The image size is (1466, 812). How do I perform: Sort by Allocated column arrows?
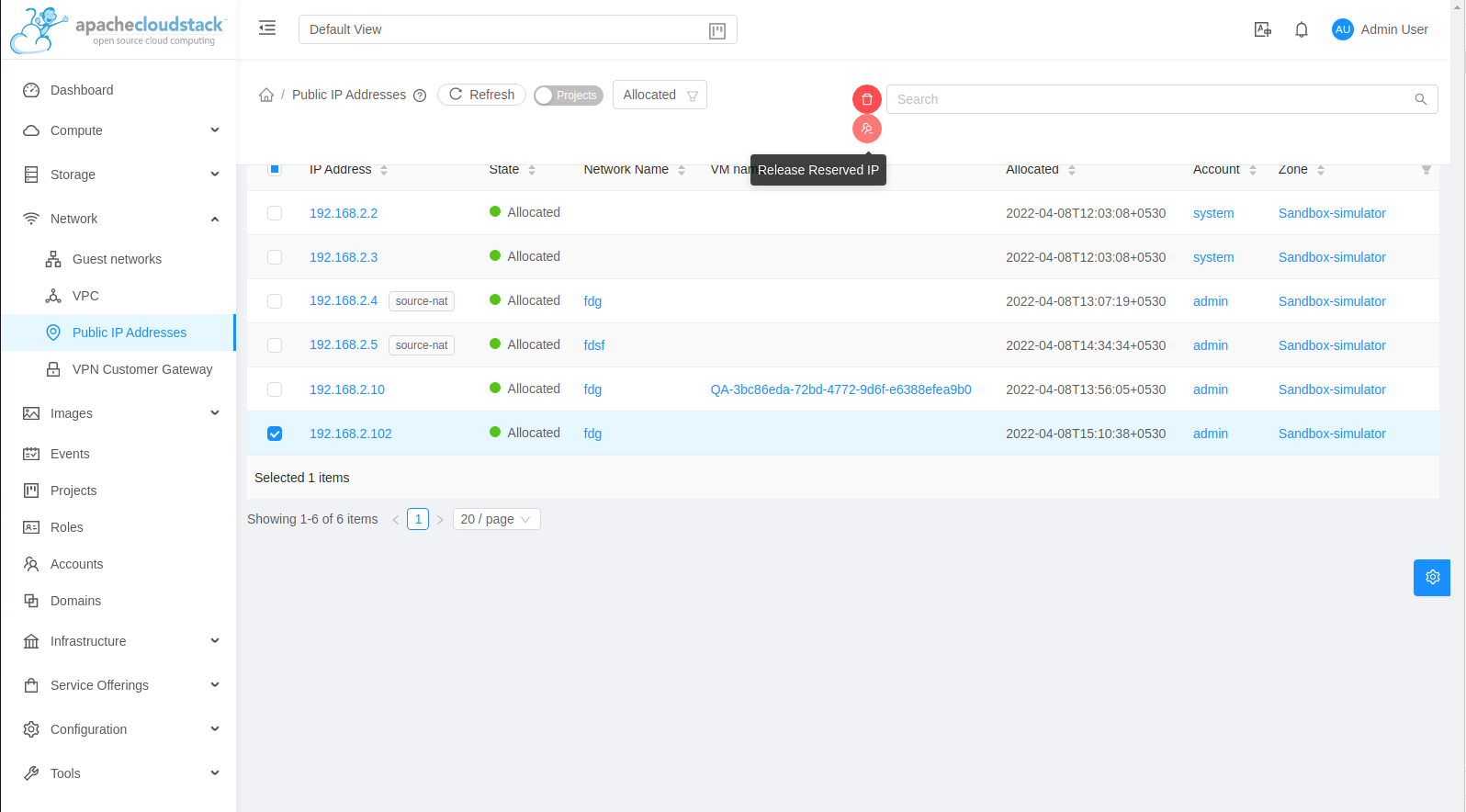[x=1072, y=170]
